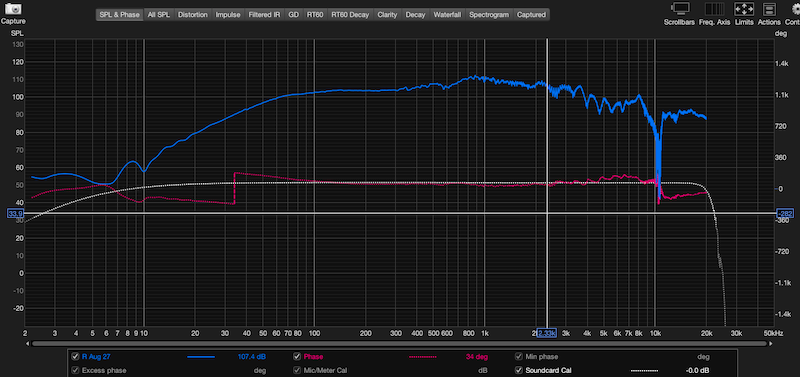Open the RT60 Decay tab

[x=350, y=15]
